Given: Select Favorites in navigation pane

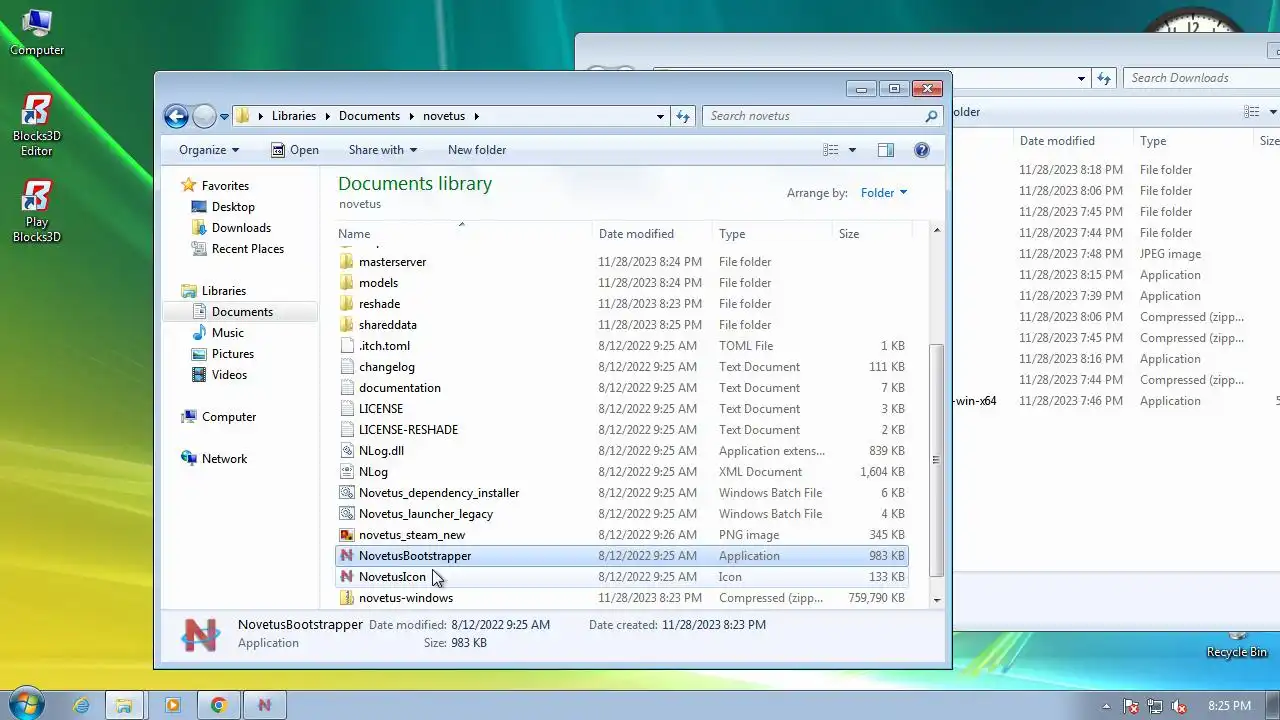Looking at the screenshot, I should [x=225, y=186].
